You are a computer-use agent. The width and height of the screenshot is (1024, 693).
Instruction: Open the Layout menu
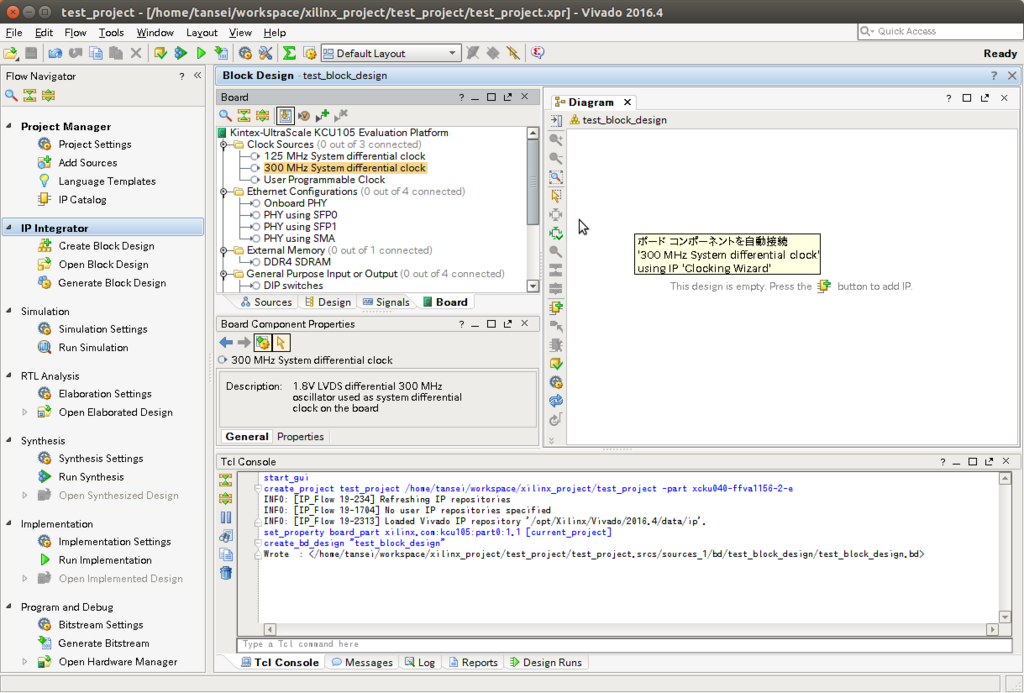202,33
